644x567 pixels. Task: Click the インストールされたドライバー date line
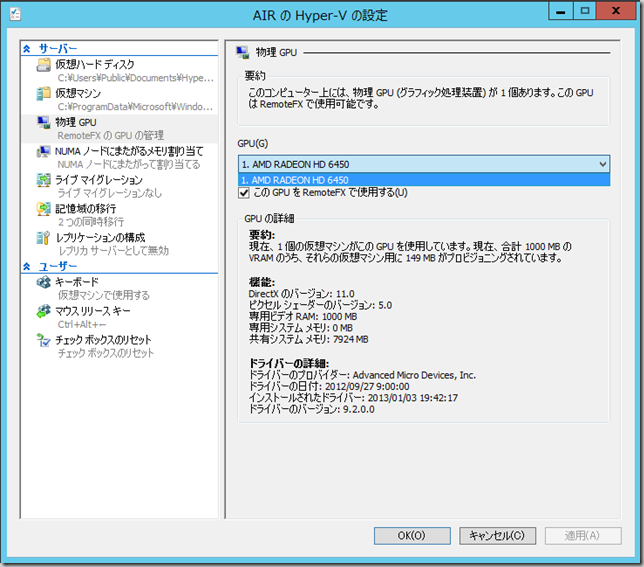(353, 398)
